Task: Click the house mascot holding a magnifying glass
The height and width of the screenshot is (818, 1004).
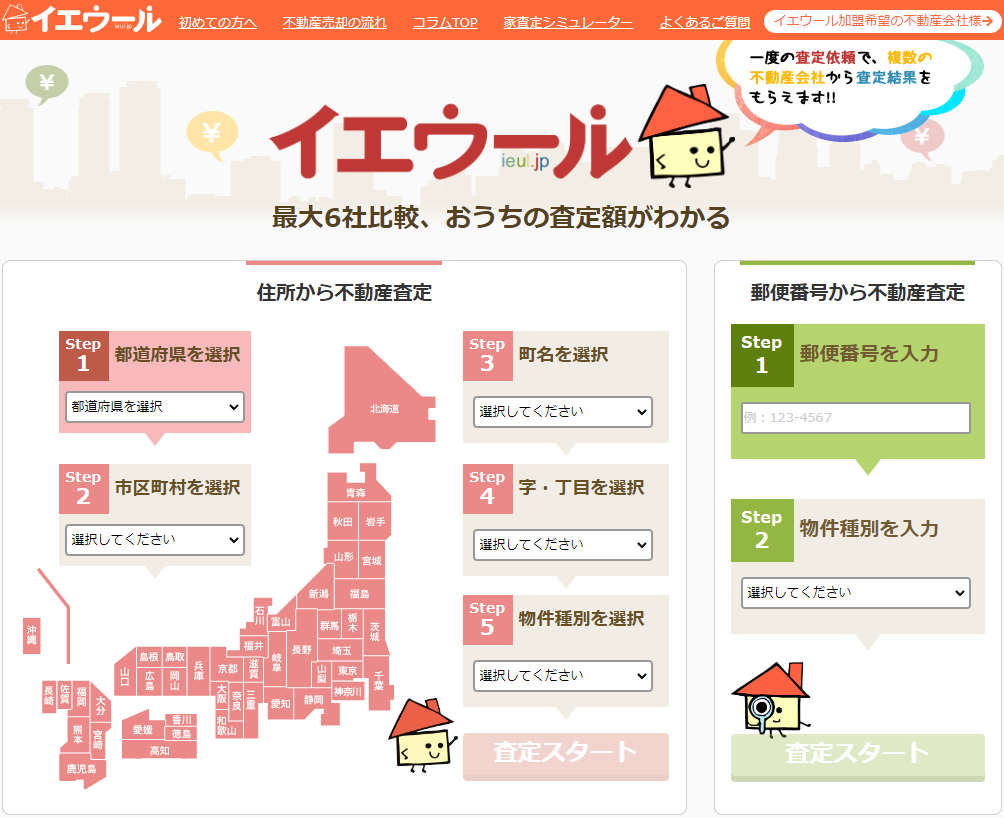Action: tap(770, 698)
